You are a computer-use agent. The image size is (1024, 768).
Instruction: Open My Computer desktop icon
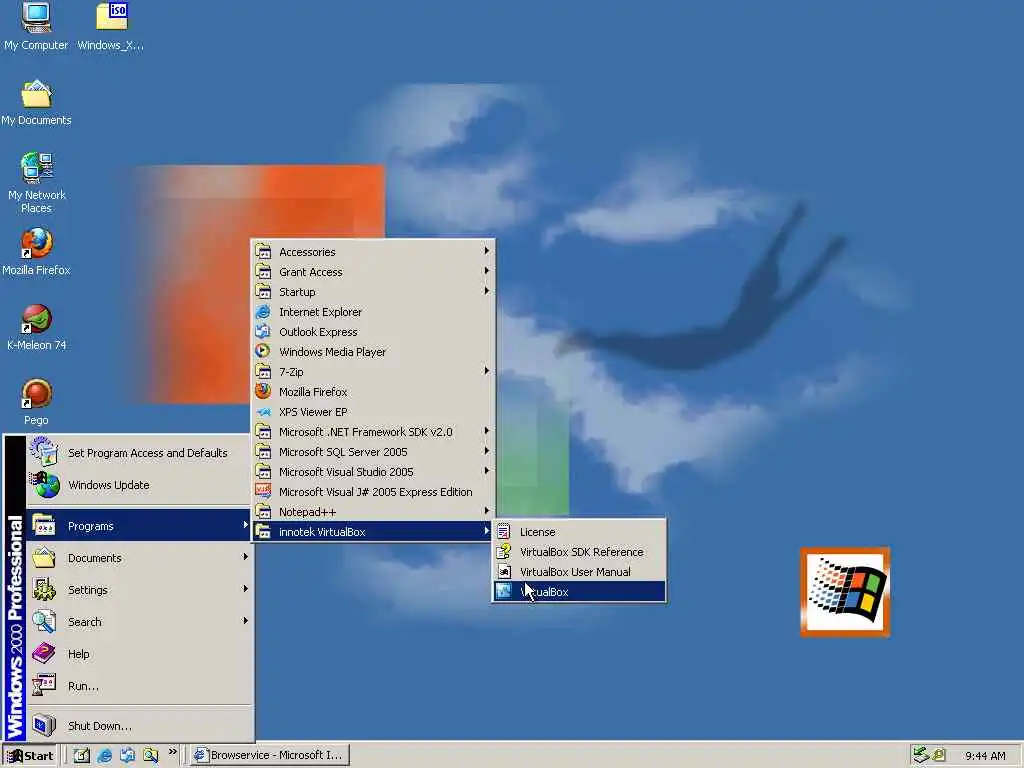(x=36, y=26)
